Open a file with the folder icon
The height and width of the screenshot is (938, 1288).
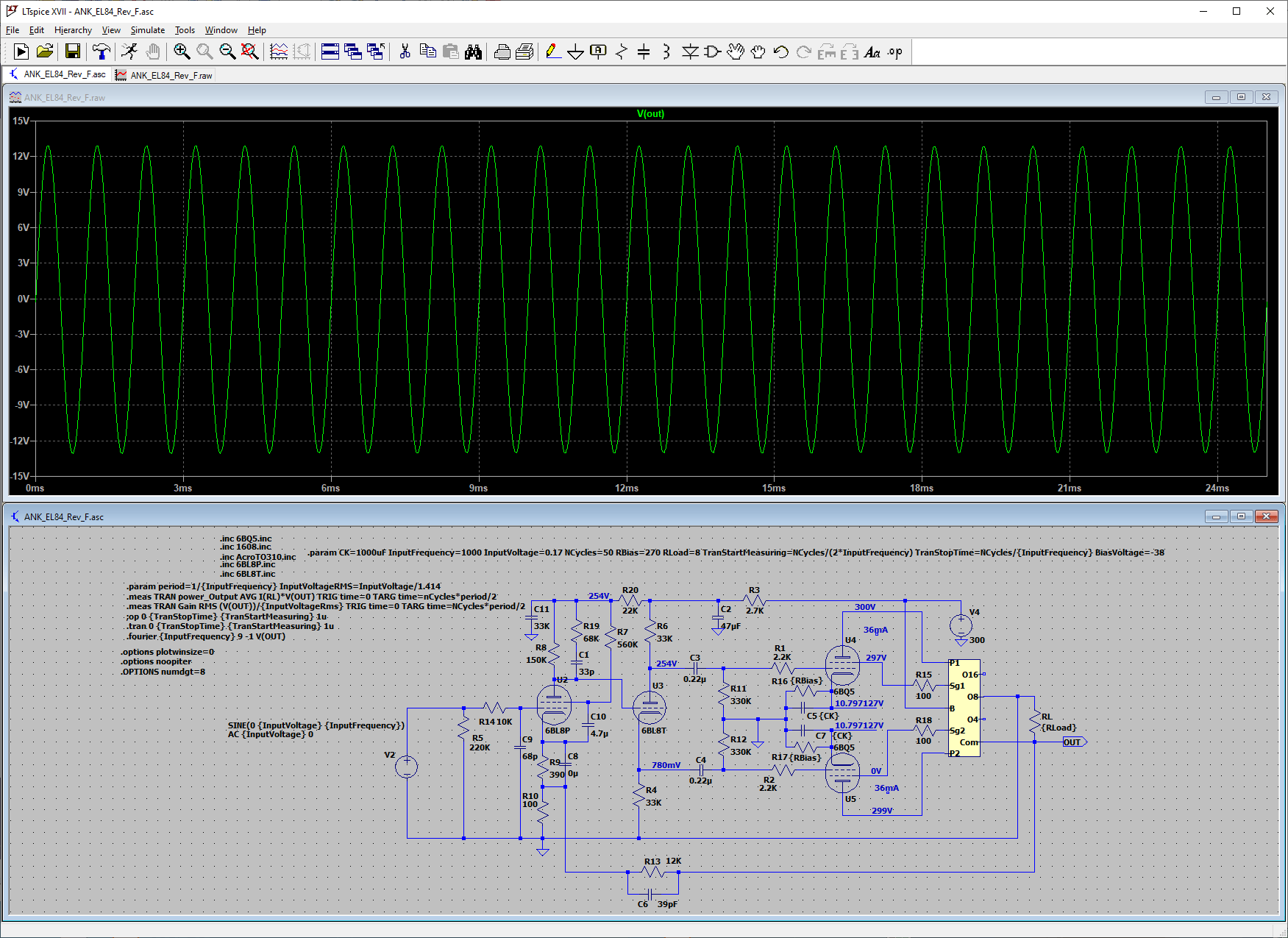(45, 51)
